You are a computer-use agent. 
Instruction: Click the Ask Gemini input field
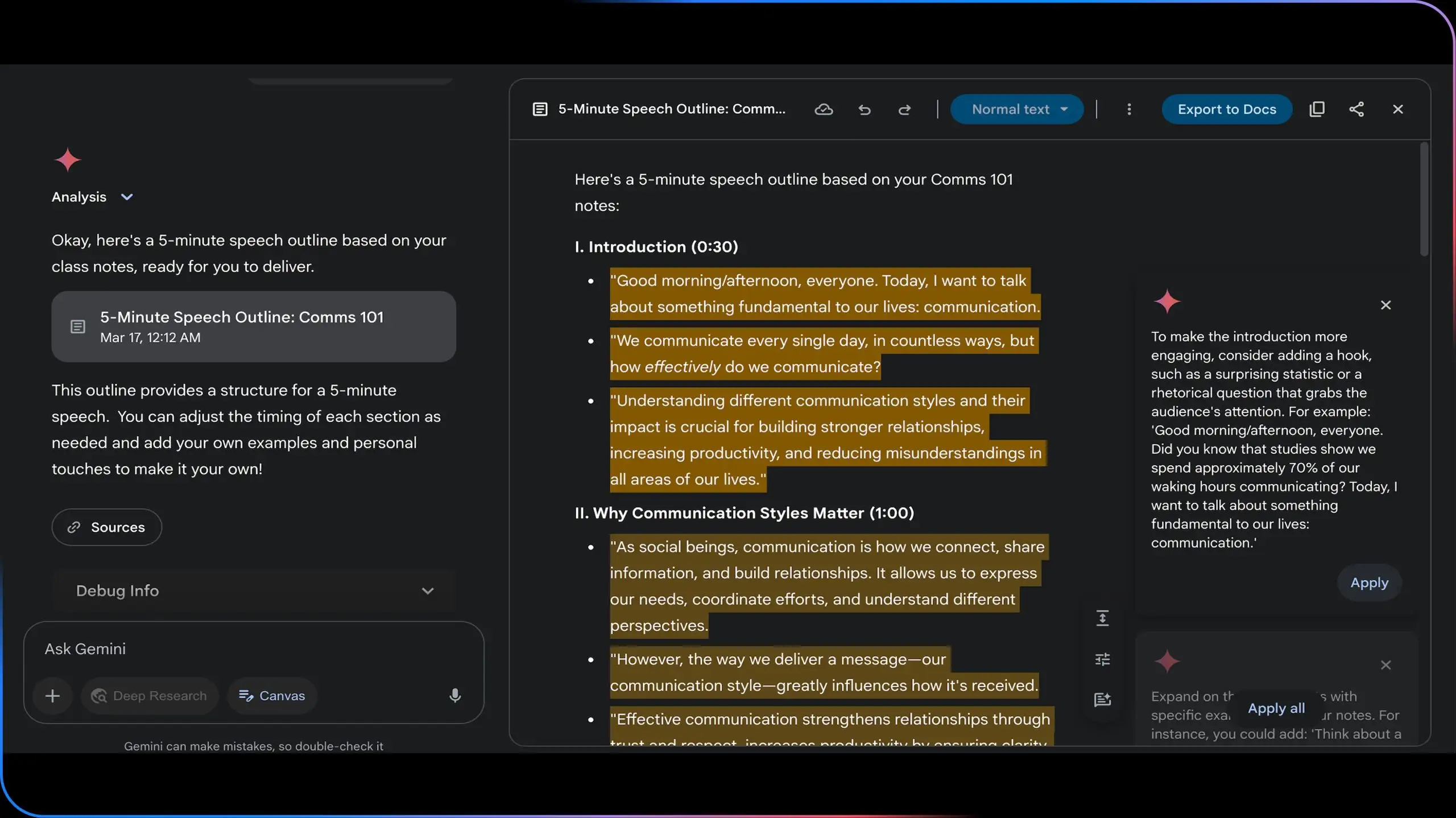254,649
